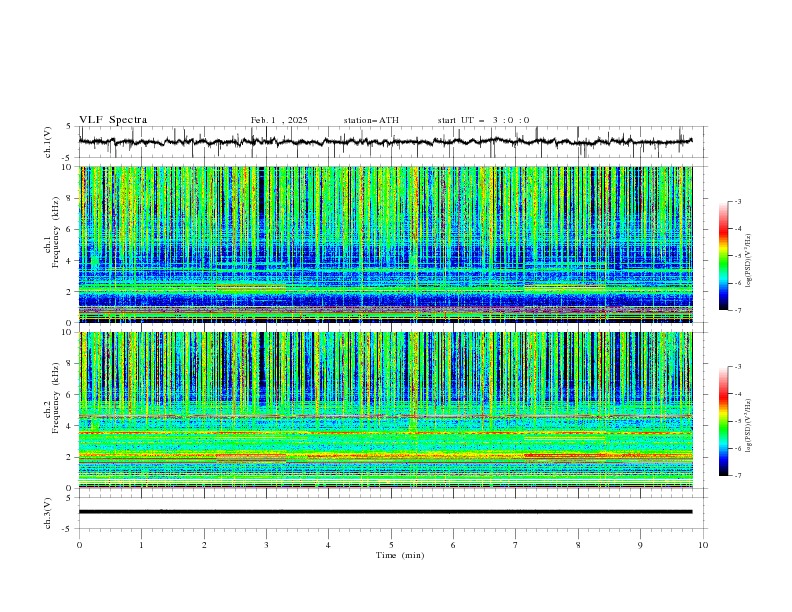Click time axis tick label "3"
Screen dimensions: 792x612
tap(266, 545)
